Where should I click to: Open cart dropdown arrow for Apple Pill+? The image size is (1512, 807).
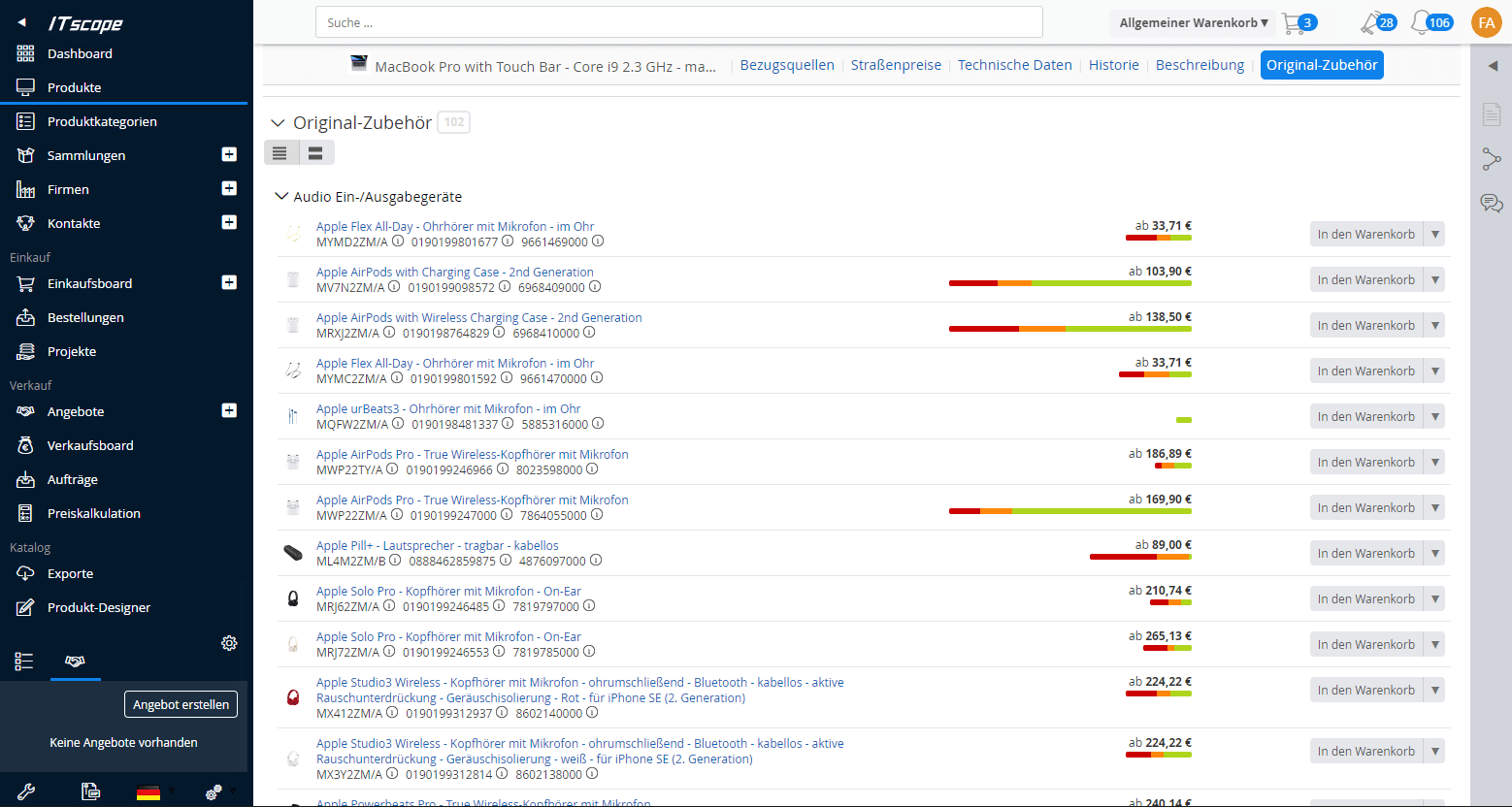tap(1434, 553)
